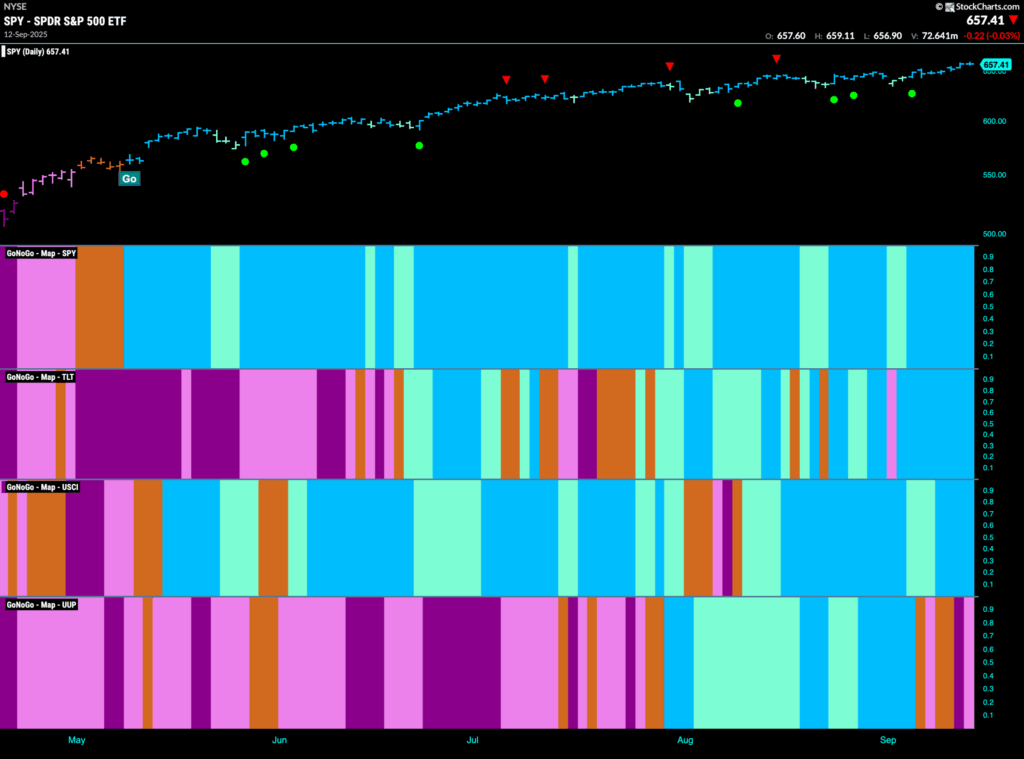
Task: Select the GoNoGo - Map - USCI panel label
Action: click(42, 487)
